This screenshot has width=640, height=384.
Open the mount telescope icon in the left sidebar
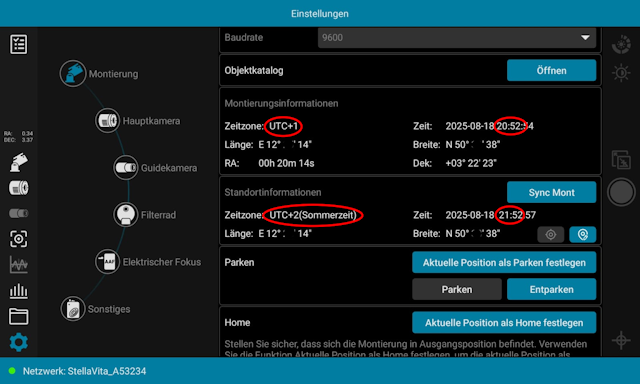coord(19,162)
